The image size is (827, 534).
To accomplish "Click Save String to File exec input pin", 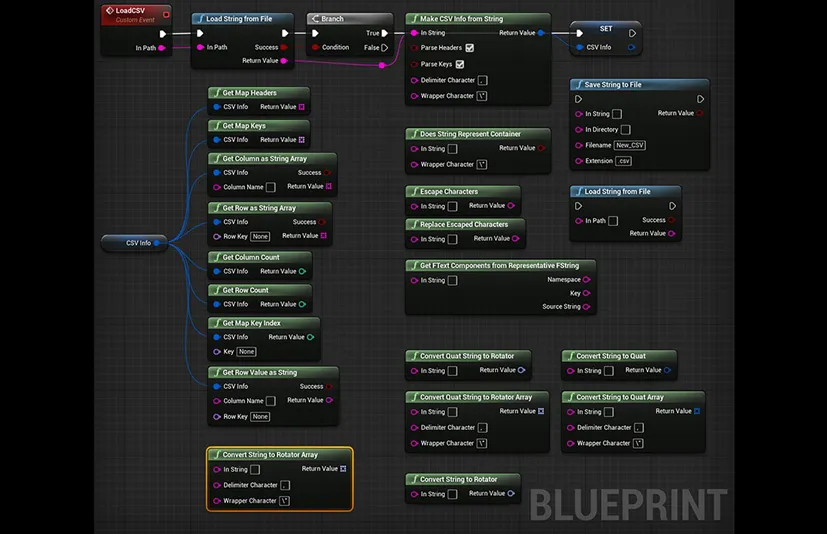I will pyautogui.click(x=579, y=99).
